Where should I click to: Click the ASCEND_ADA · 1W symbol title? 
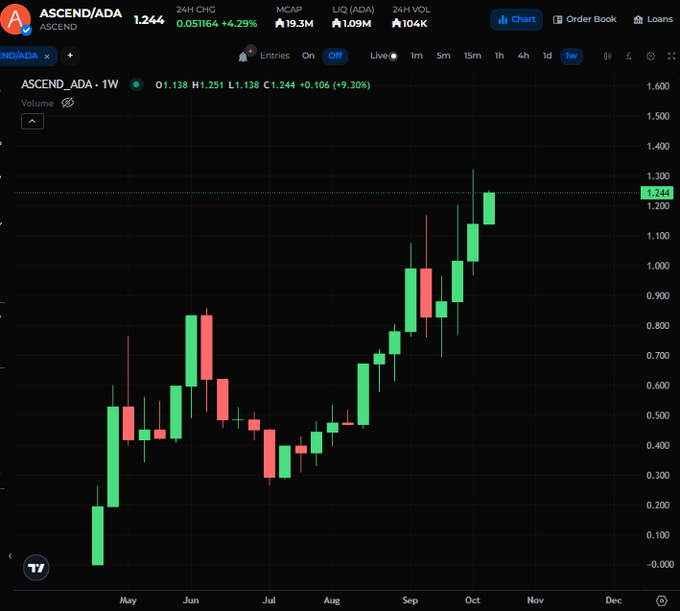tap(70, 84)
